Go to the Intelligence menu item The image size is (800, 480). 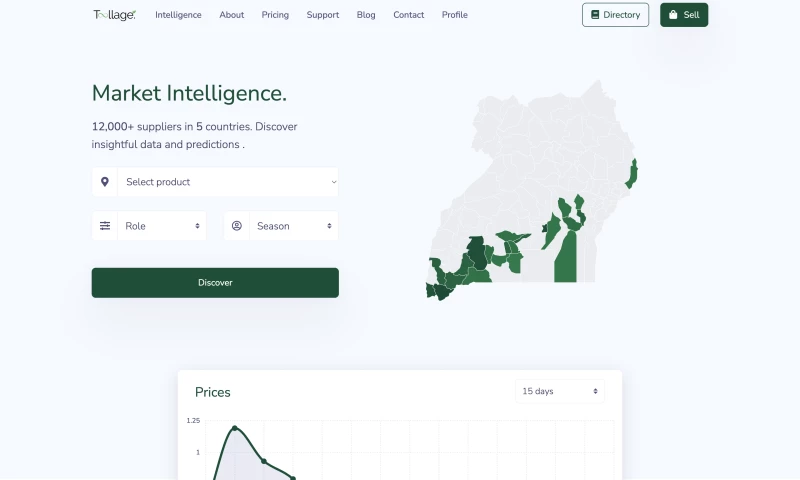178,15
